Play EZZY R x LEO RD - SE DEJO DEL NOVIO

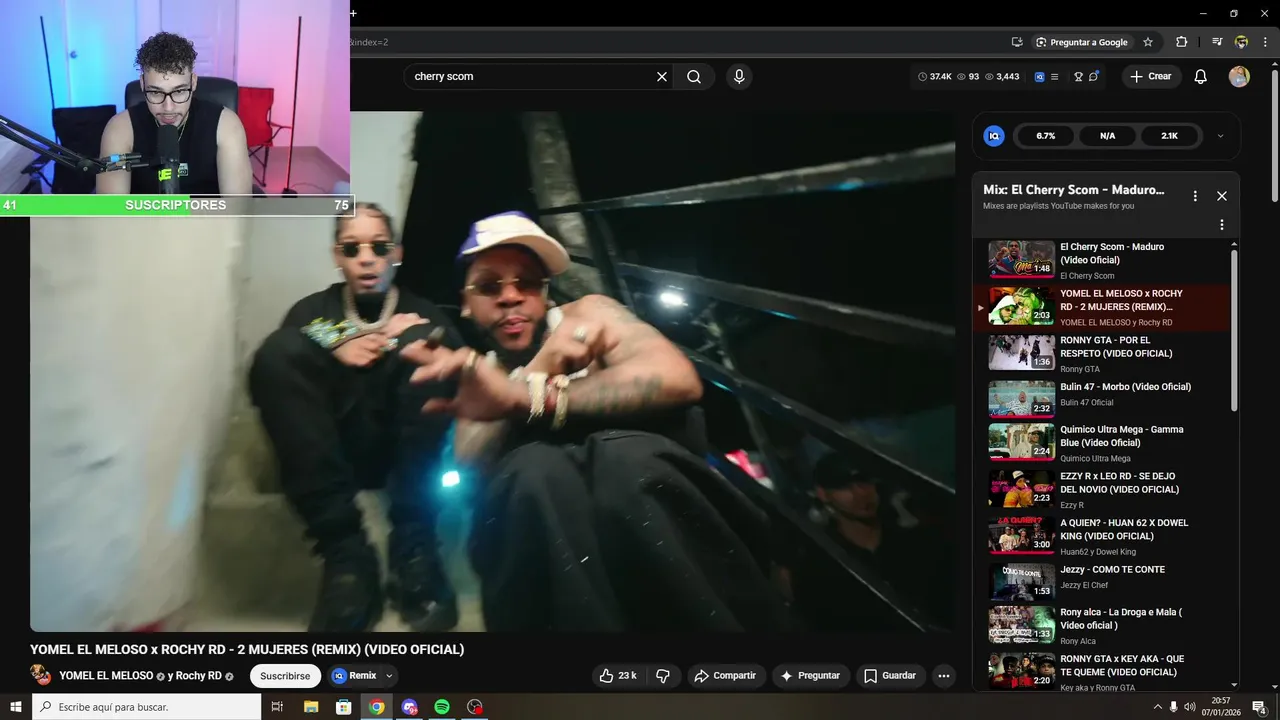coord(1105,490)
